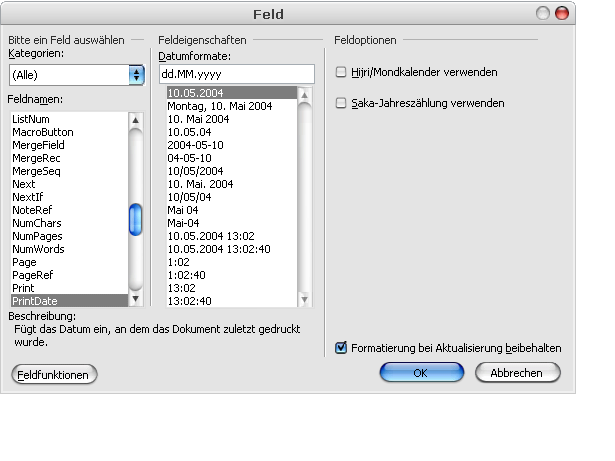615x461 pixels.
Task: Click the Feldfunktionen button
Action: tap(54, 375)
